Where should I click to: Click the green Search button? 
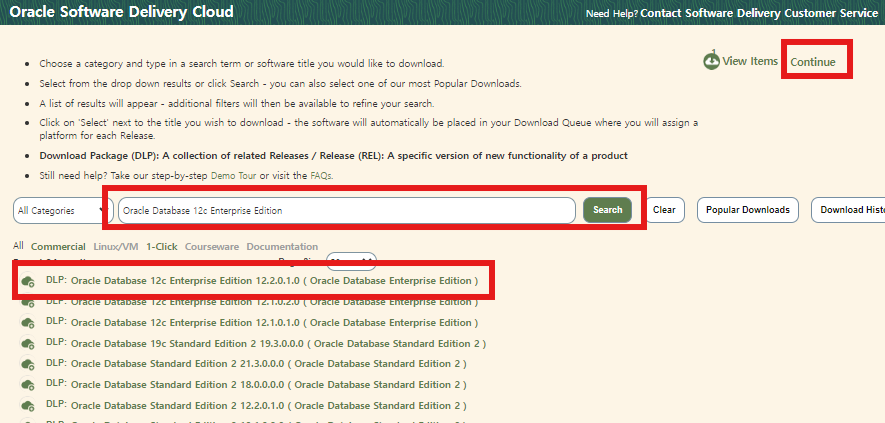pyautogui.click(x=607, y=210)
